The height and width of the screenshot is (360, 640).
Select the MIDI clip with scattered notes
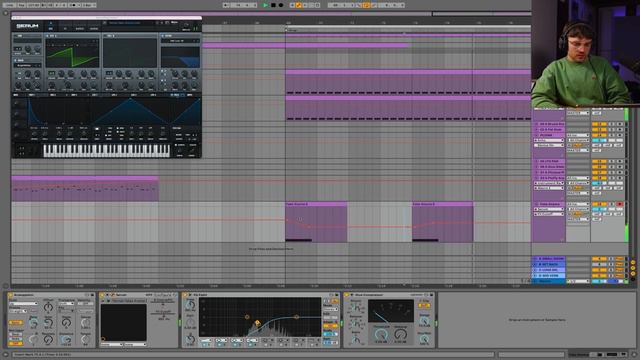(x=85, y=189)
